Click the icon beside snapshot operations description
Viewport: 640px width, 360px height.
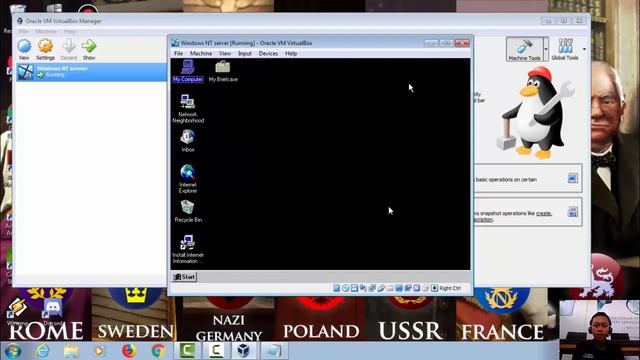(x=572, y=212)
